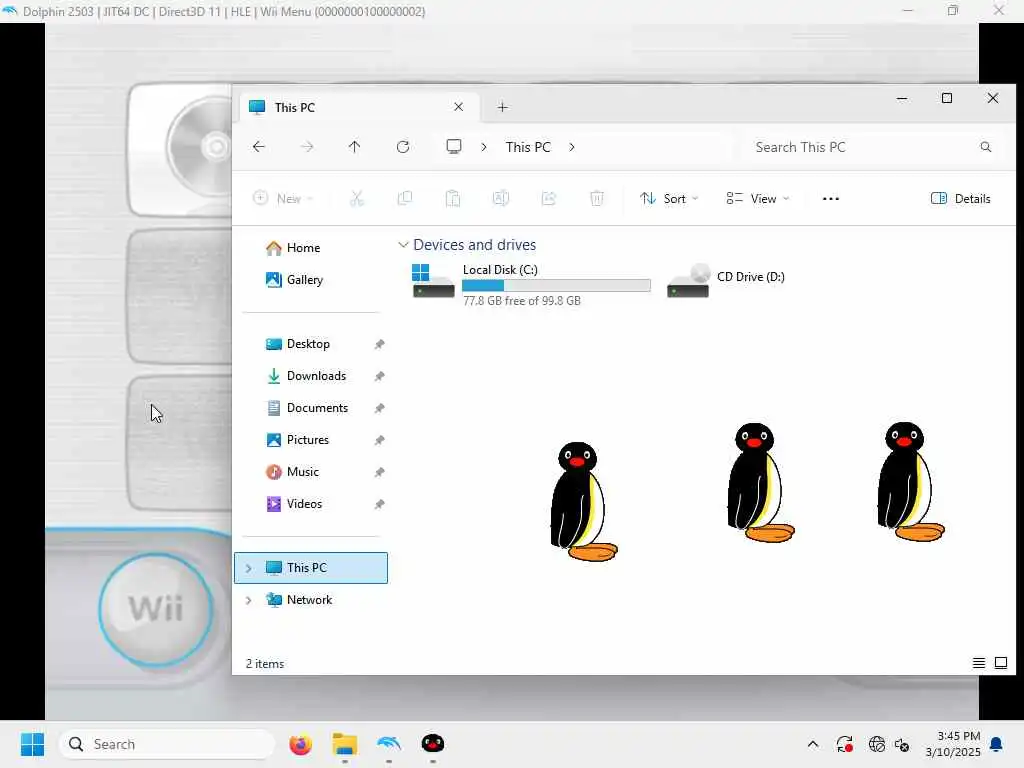Screen dimensions: 1024x768
Task: Unpin Desktop from quick access
Action: click(379, 344)
